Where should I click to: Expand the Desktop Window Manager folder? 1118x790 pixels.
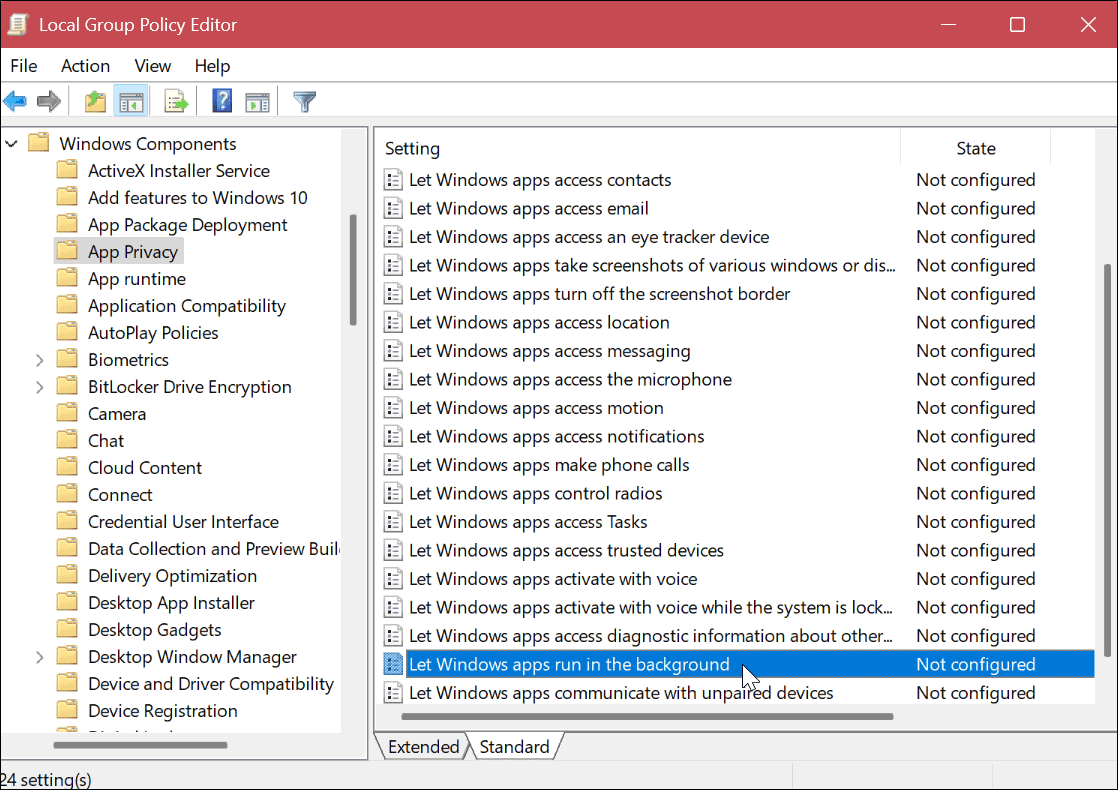click(40, 657)
